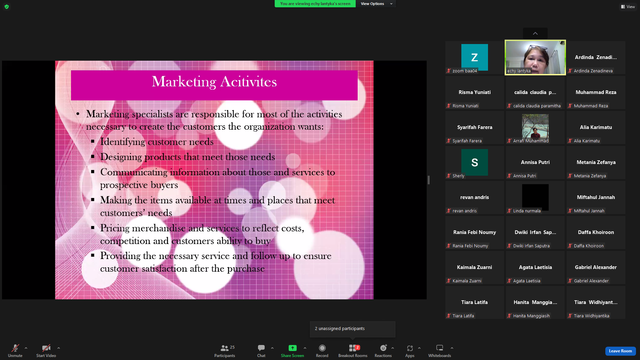Click the Leave Room button

[x=620, y=351]
